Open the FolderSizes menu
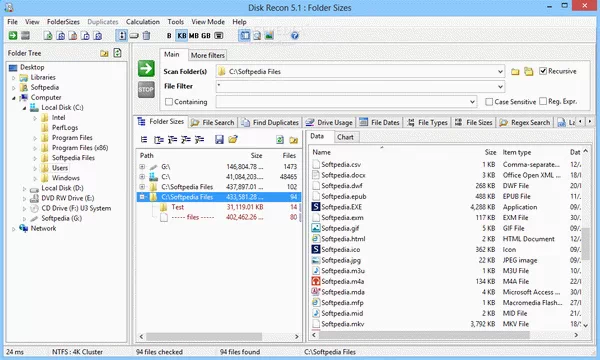 (x=63, y=22)
